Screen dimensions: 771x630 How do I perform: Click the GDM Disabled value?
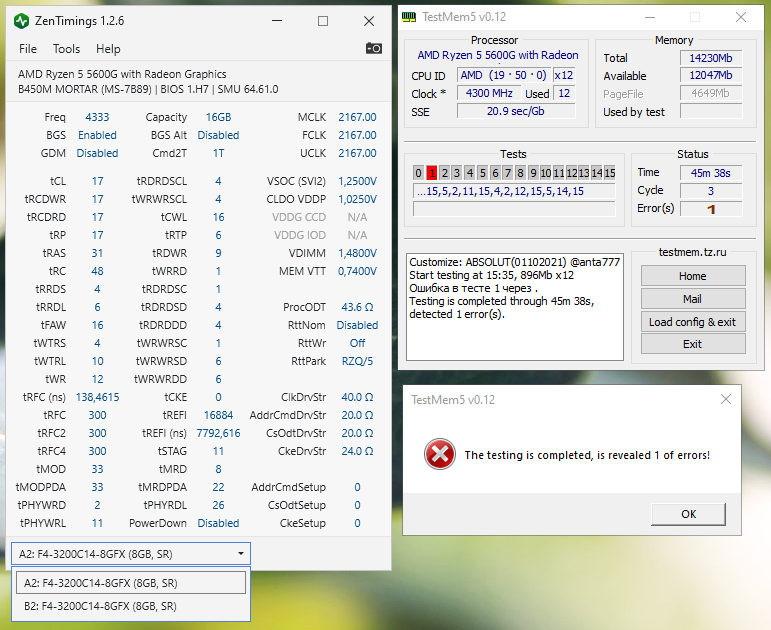97,153
